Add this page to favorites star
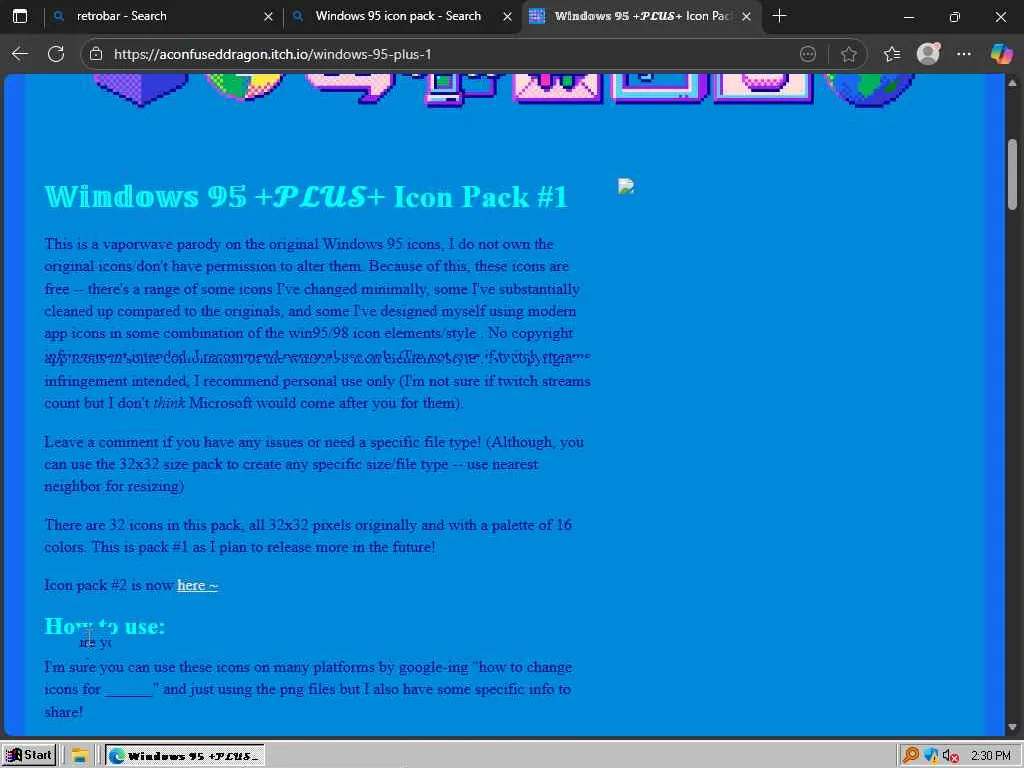The width and height of the screenshot is (1024, 768). [848, 54]
